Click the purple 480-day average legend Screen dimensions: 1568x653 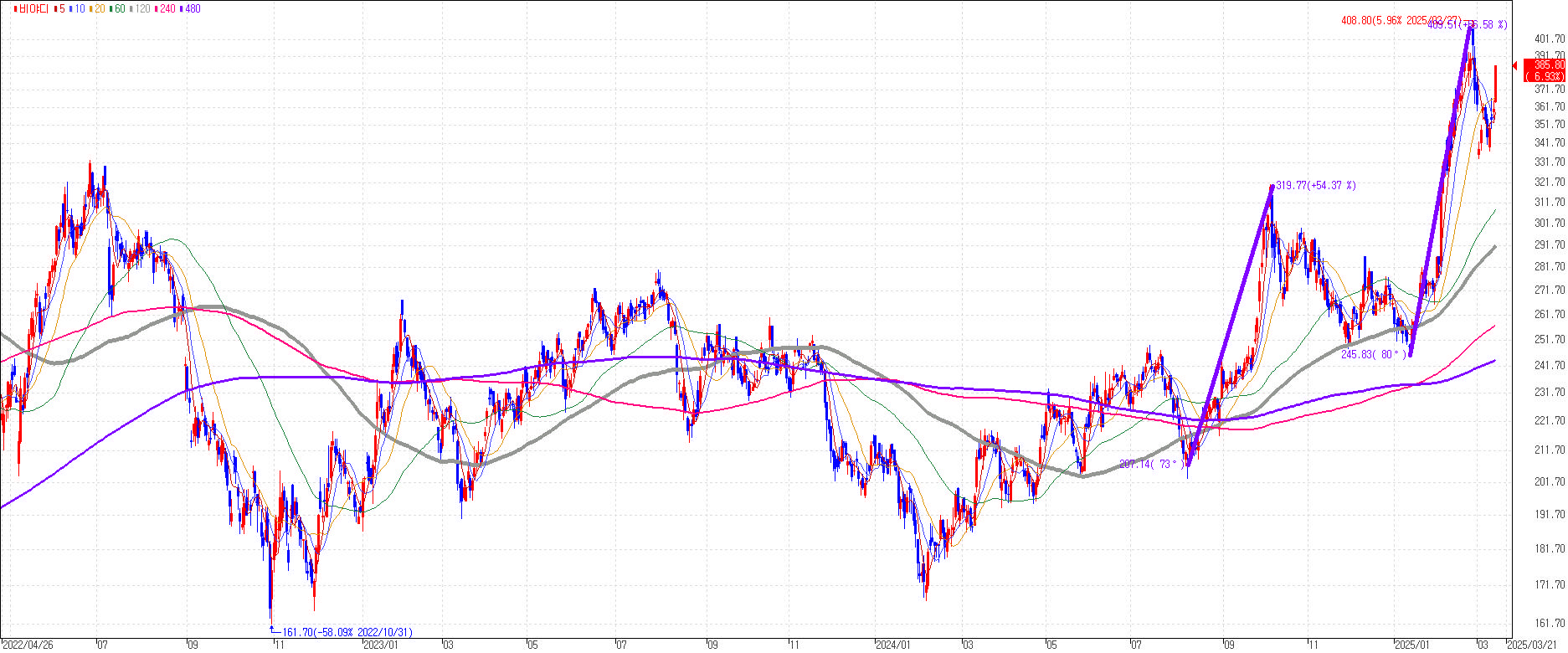[x=191, y=8]
